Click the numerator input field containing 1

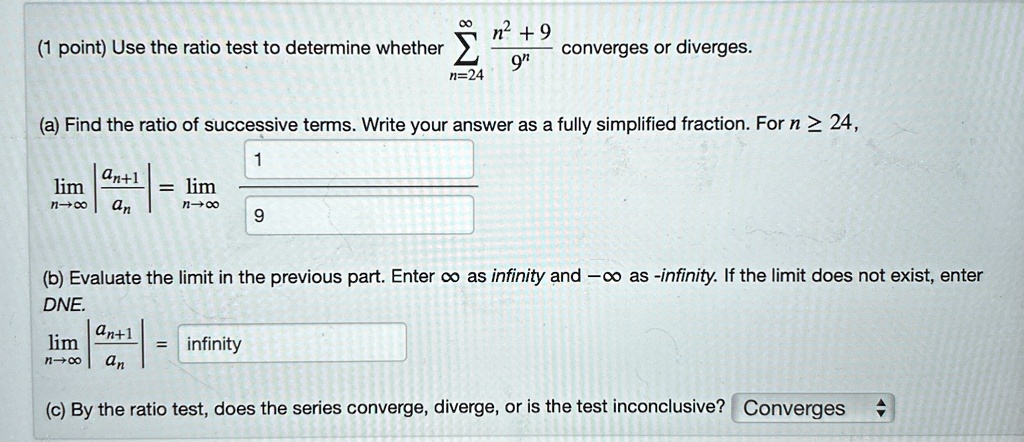pos(359,159)
